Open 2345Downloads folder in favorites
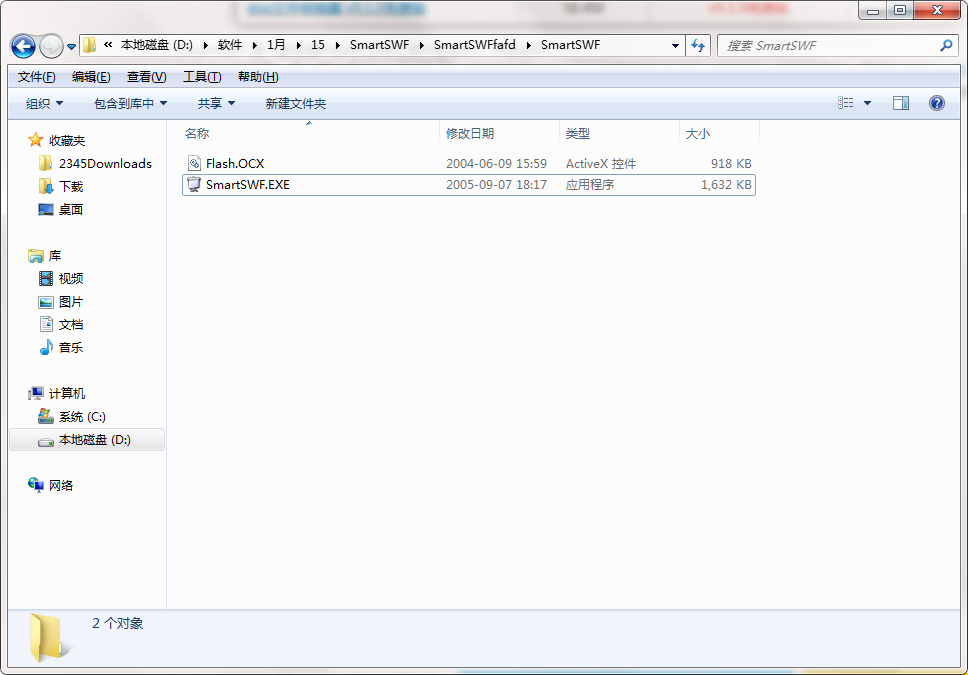 tap(105, 163)
